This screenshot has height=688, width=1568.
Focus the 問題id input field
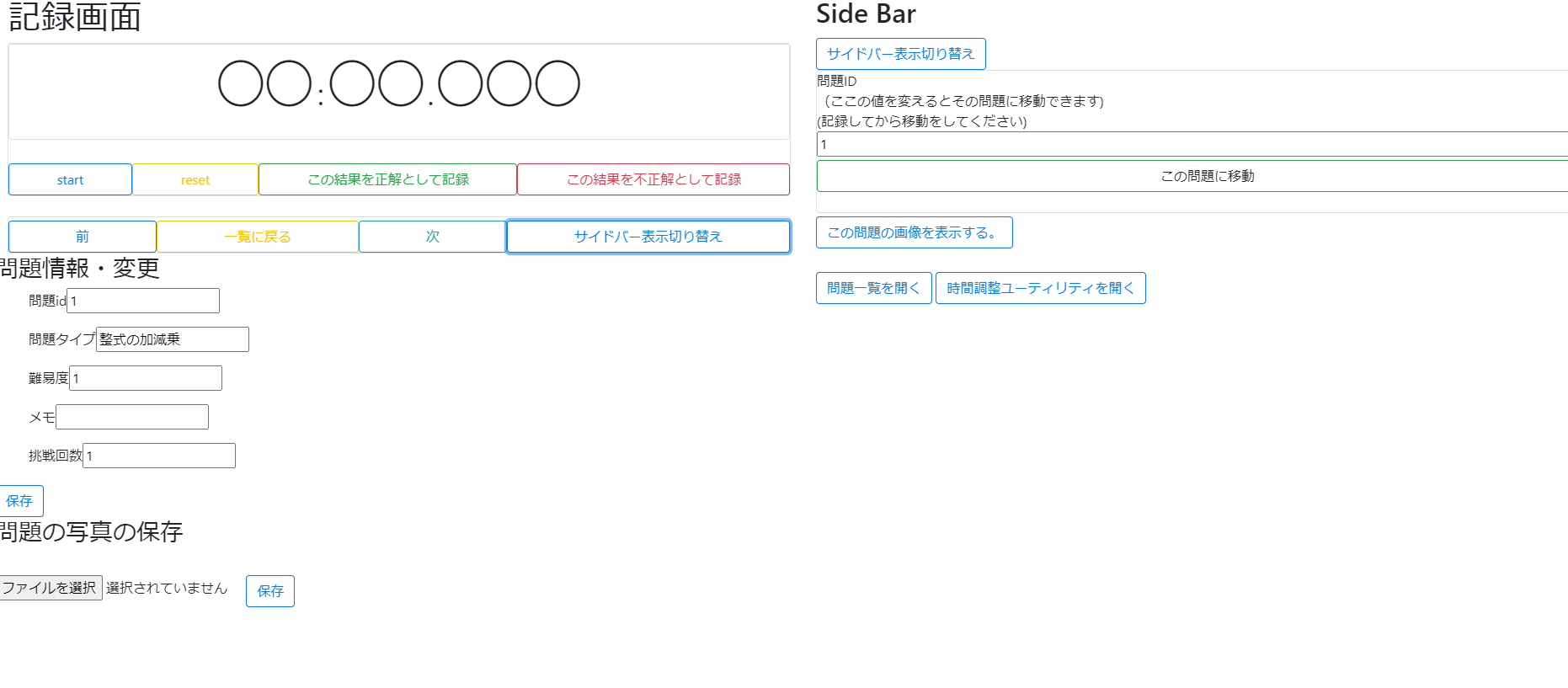coord(143,301)
